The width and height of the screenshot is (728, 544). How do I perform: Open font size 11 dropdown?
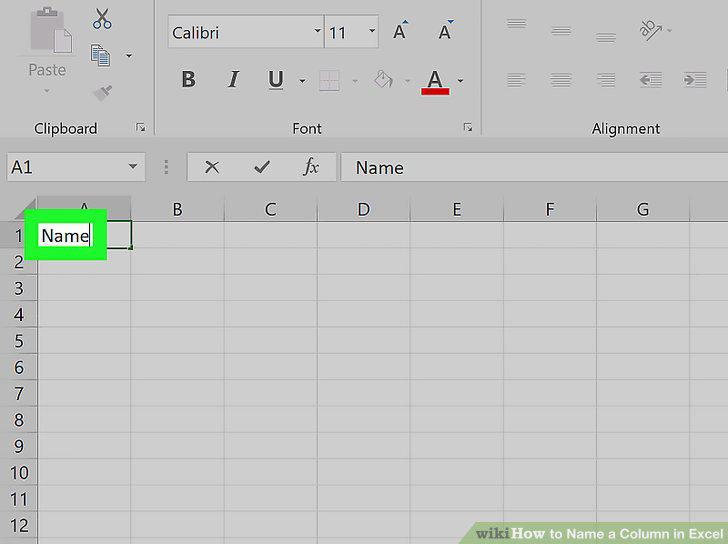point(372,31)
